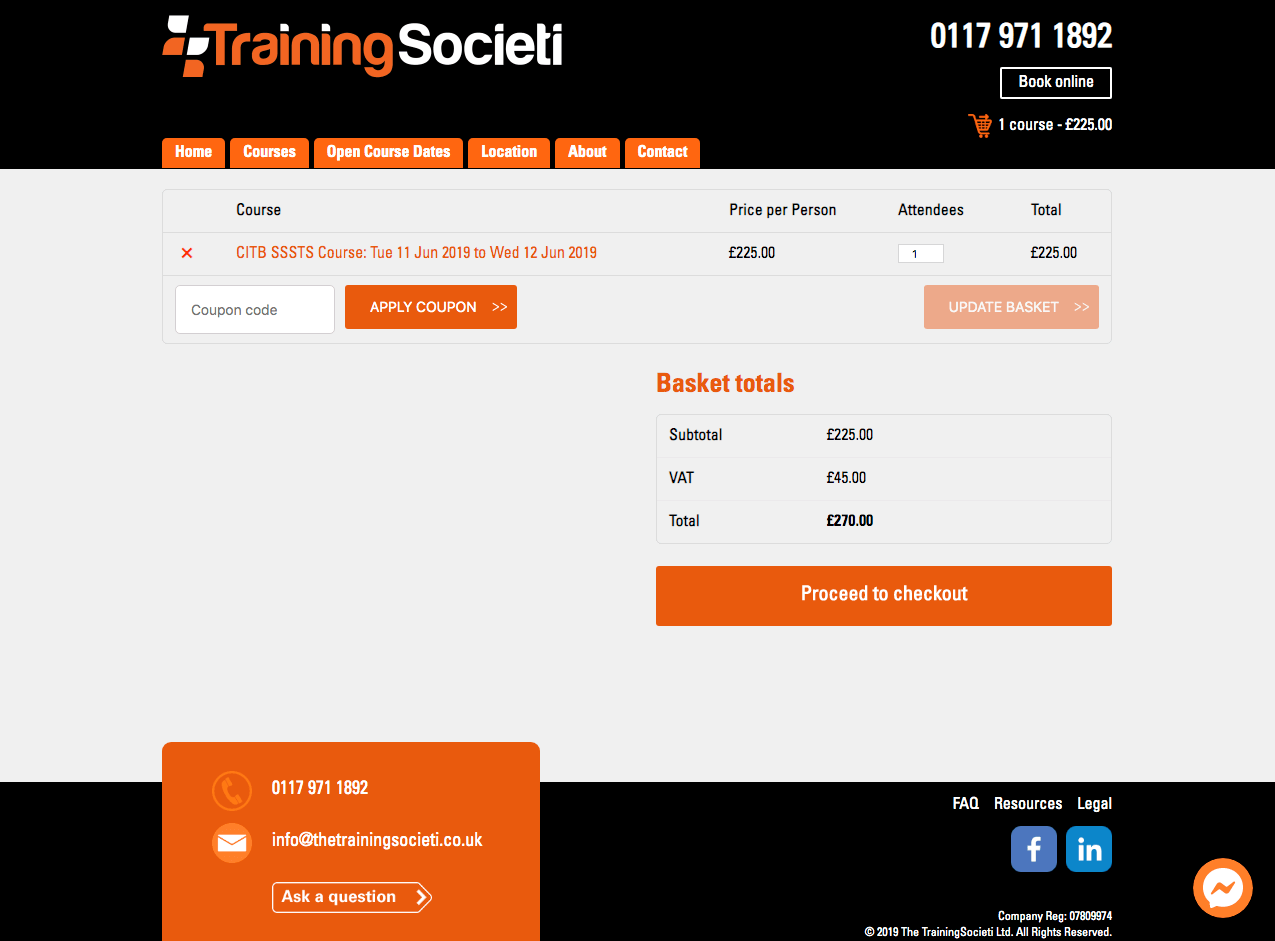This screenshot has width=1275, height=941.
Task: Go to the Home tab
Action: [194, 152]
